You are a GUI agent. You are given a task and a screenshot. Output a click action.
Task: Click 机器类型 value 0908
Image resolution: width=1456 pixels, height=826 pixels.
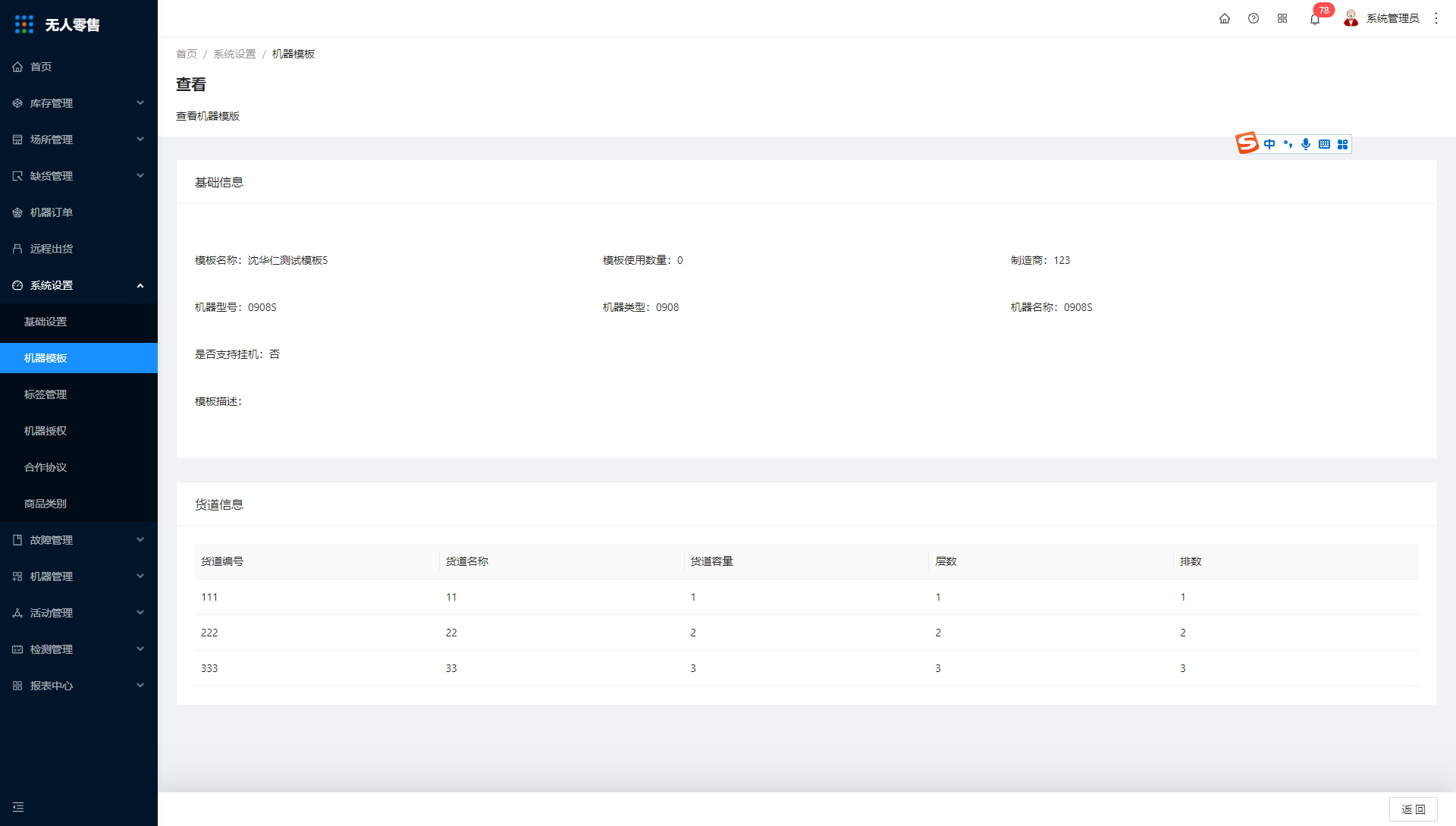pyautogui.click(x=667, y=307)
